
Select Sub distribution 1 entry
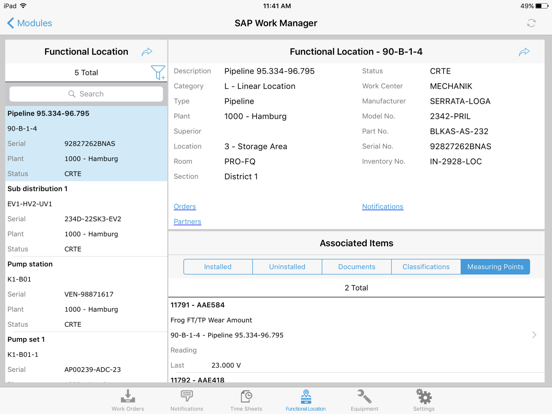(x=86, y=219)
